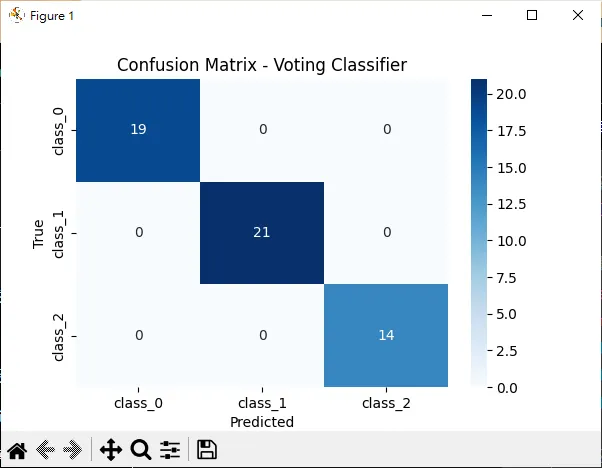Image resolution: width=602 pixels, height=468 pixels.
Task: Pick the heatmap cell showing 14
Action: point(387,336)
